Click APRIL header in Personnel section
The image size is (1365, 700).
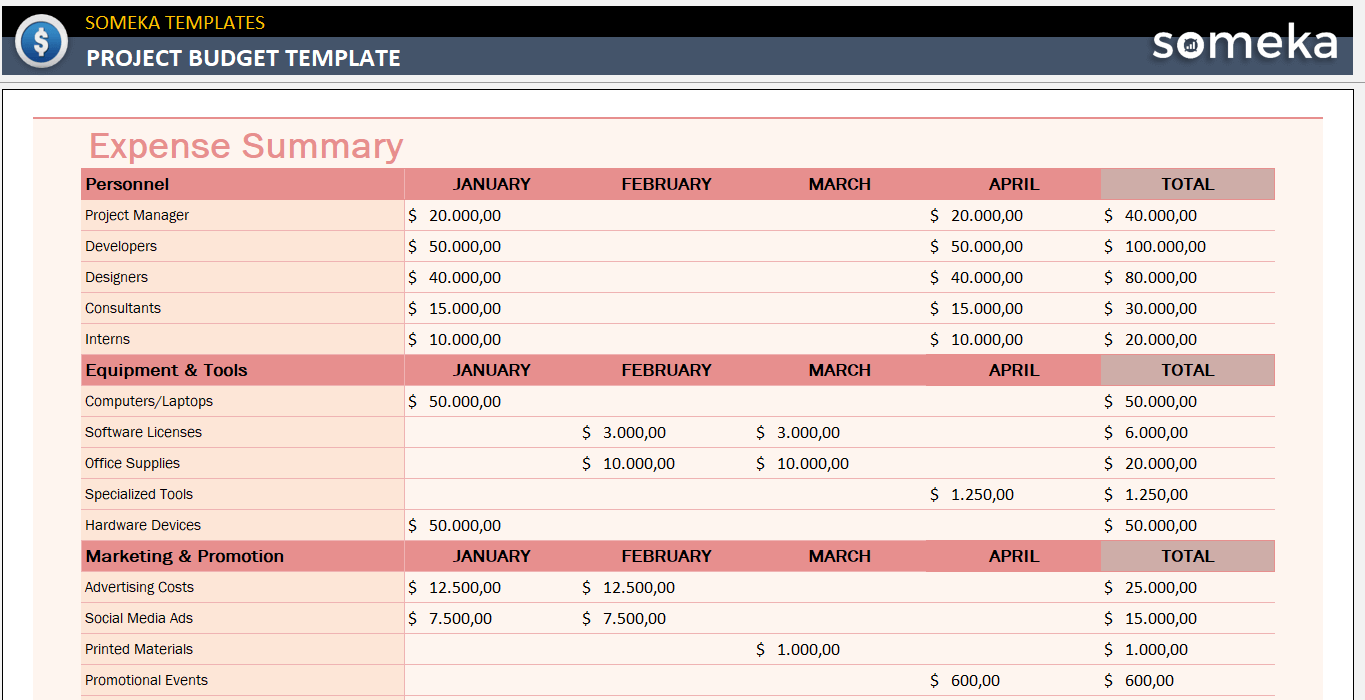point(1014,184)
